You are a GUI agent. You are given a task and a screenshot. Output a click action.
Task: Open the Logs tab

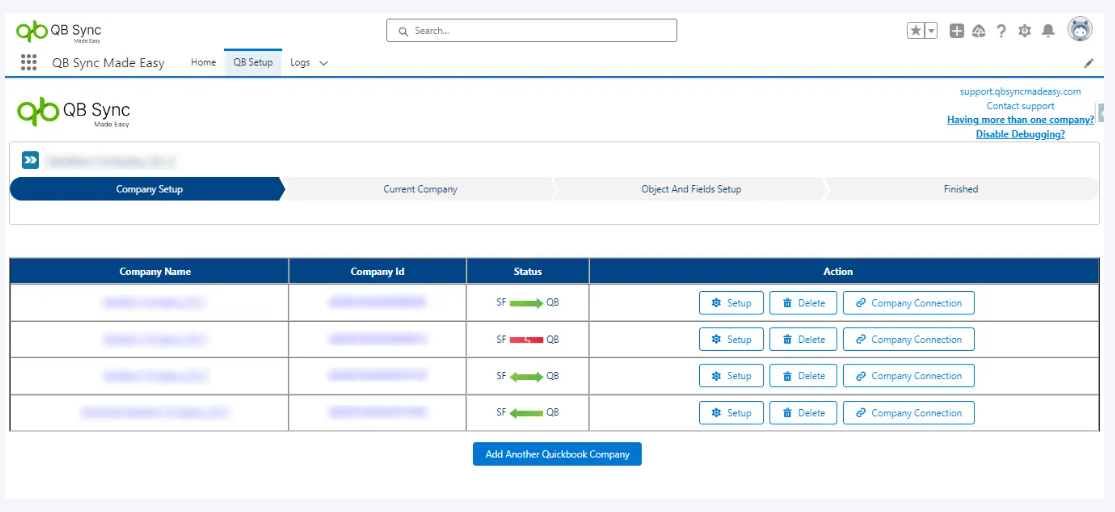pos(300,63)
